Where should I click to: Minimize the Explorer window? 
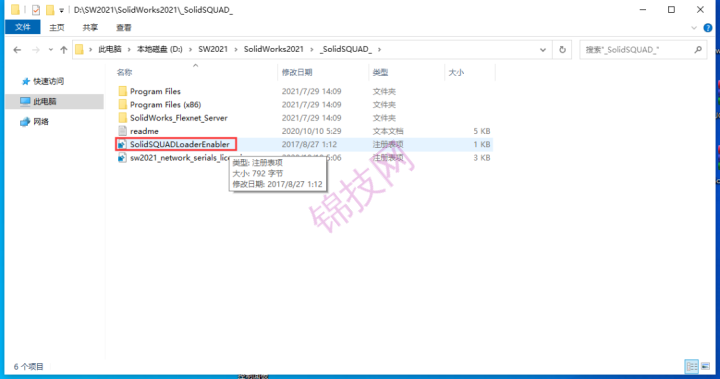(x=643, y=10)
